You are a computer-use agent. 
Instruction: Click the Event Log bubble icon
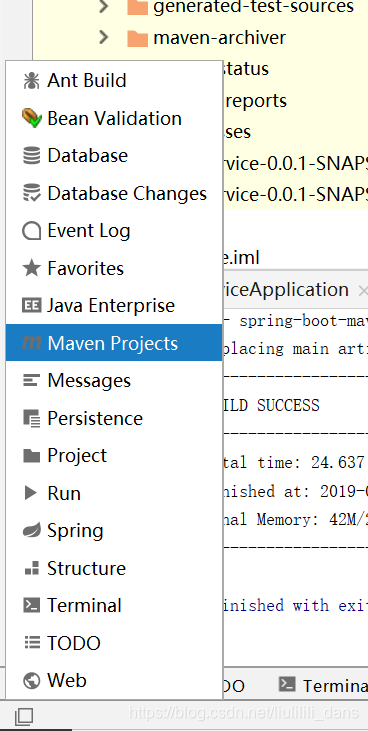tap(31, 231)
